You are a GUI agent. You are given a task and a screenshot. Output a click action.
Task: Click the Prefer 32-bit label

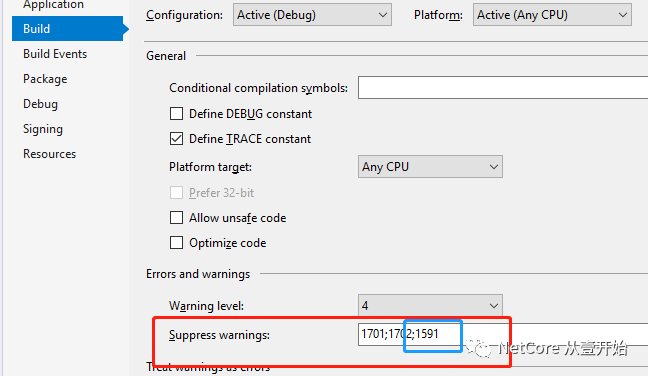point(222,193)
